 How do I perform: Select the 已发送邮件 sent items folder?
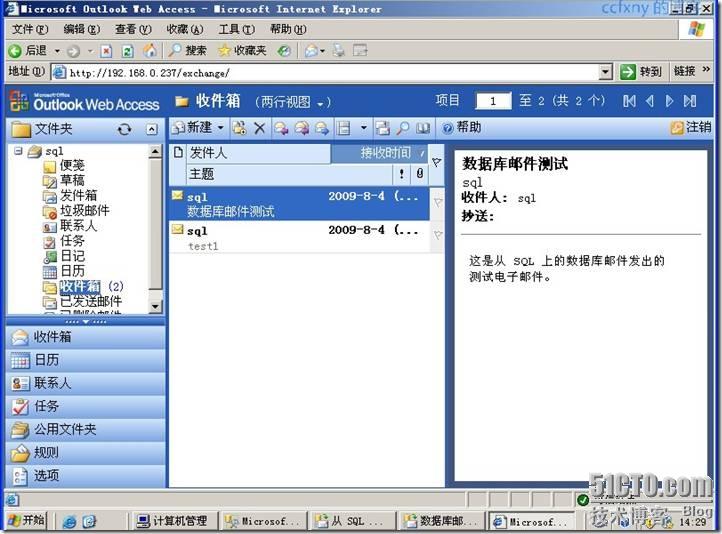[91, 302]
